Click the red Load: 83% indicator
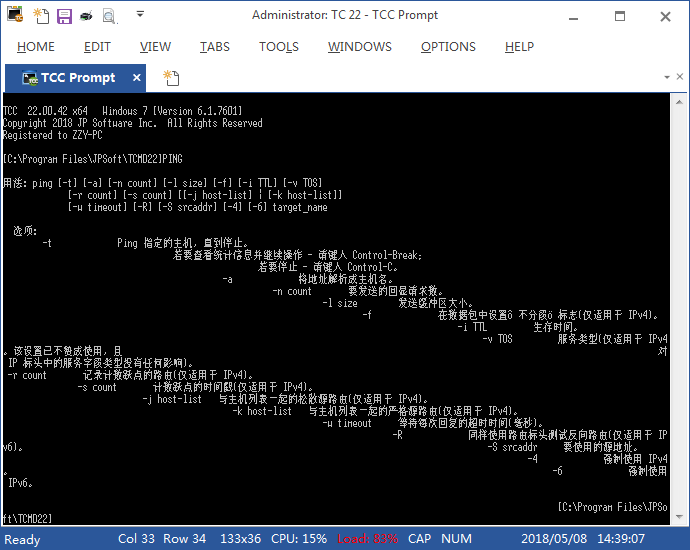The image size is (690, 550). (367, 539)
